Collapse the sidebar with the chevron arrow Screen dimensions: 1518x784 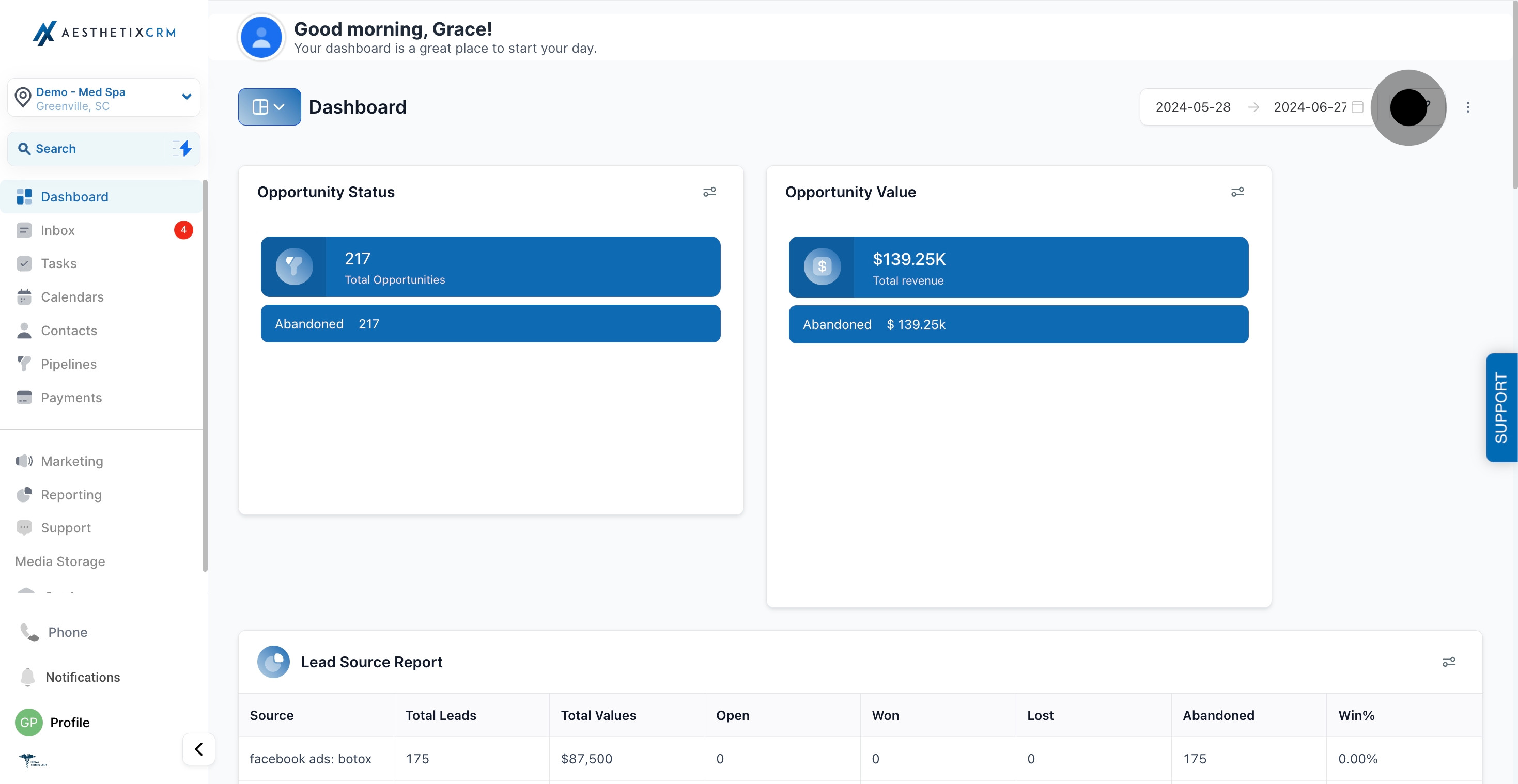(198, 749)
